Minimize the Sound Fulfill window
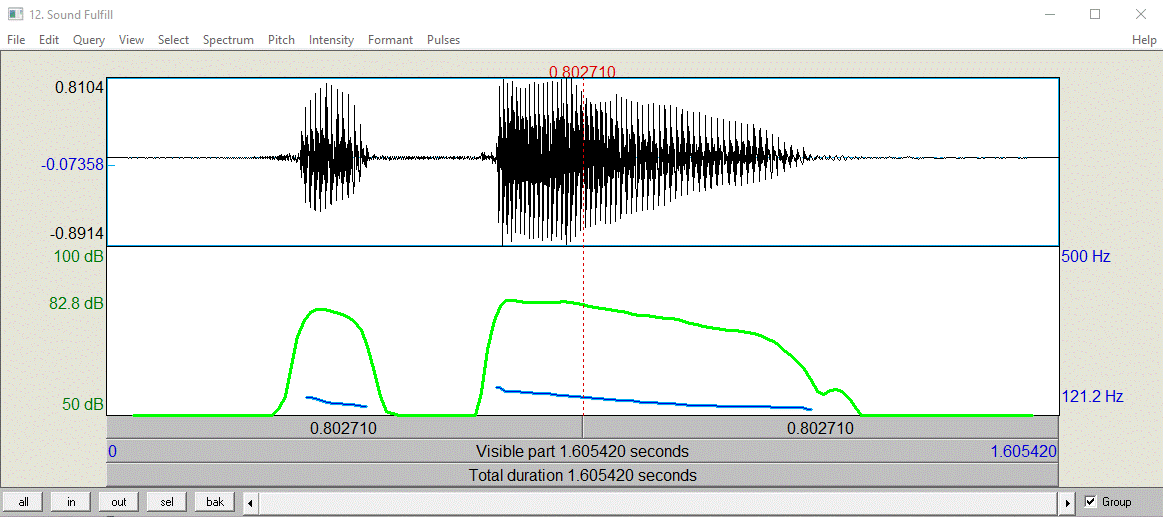This screenshot has height=517, width=1163. click(x=1050, y=14)
